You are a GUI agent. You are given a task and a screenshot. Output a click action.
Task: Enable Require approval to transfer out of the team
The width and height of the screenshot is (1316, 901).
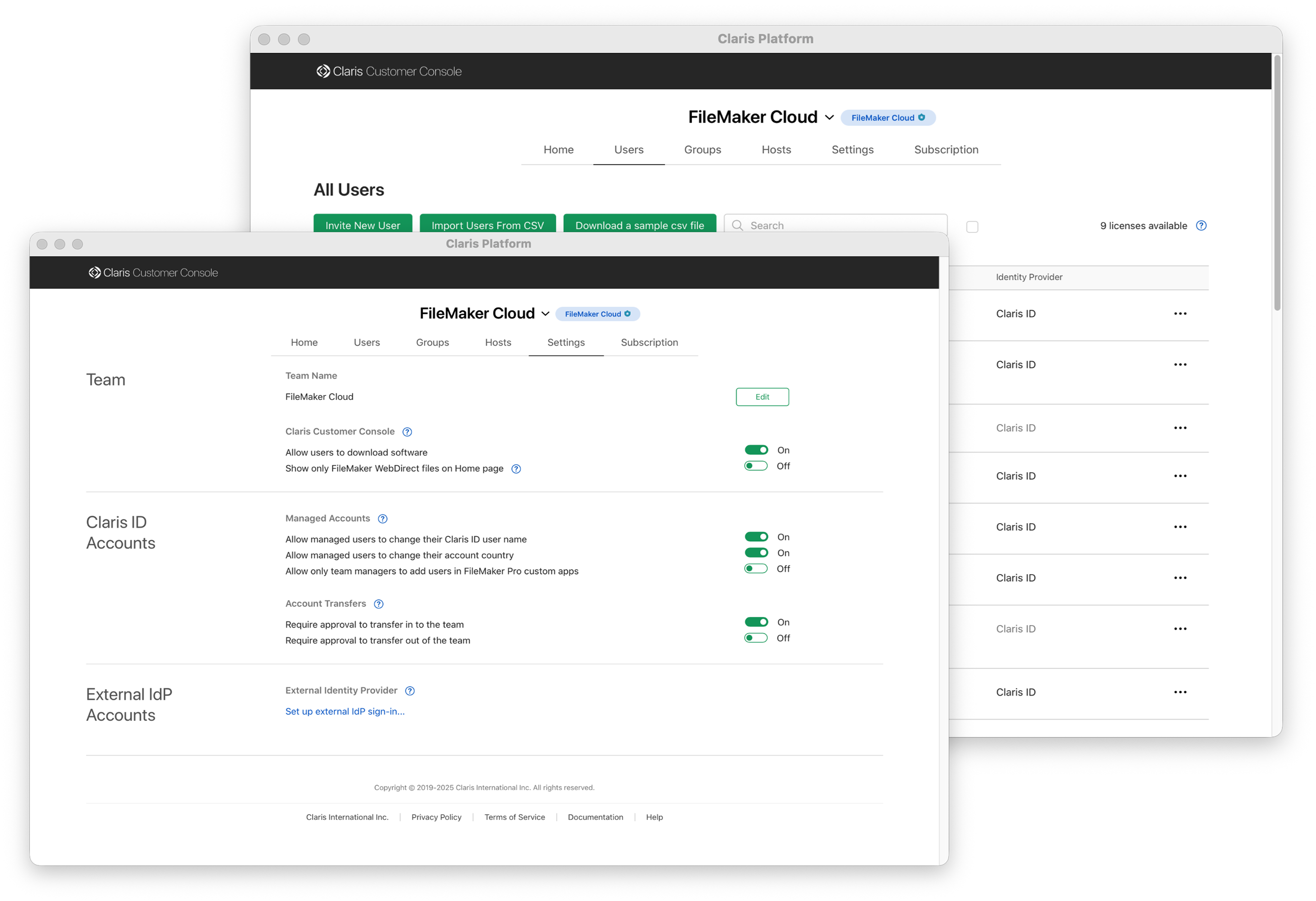tap(756, 638)
